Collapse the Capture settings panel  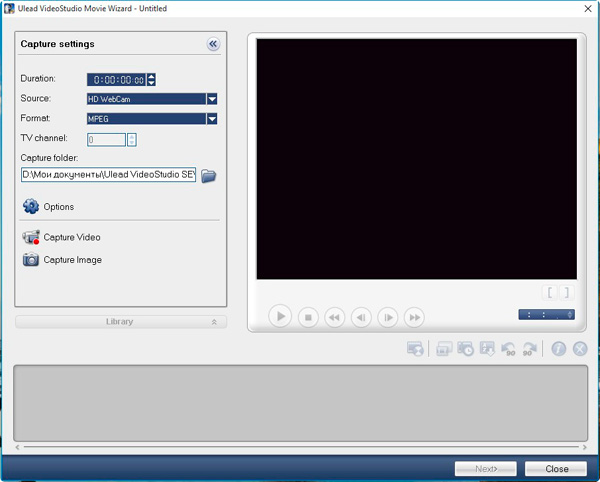click(213, 44)
